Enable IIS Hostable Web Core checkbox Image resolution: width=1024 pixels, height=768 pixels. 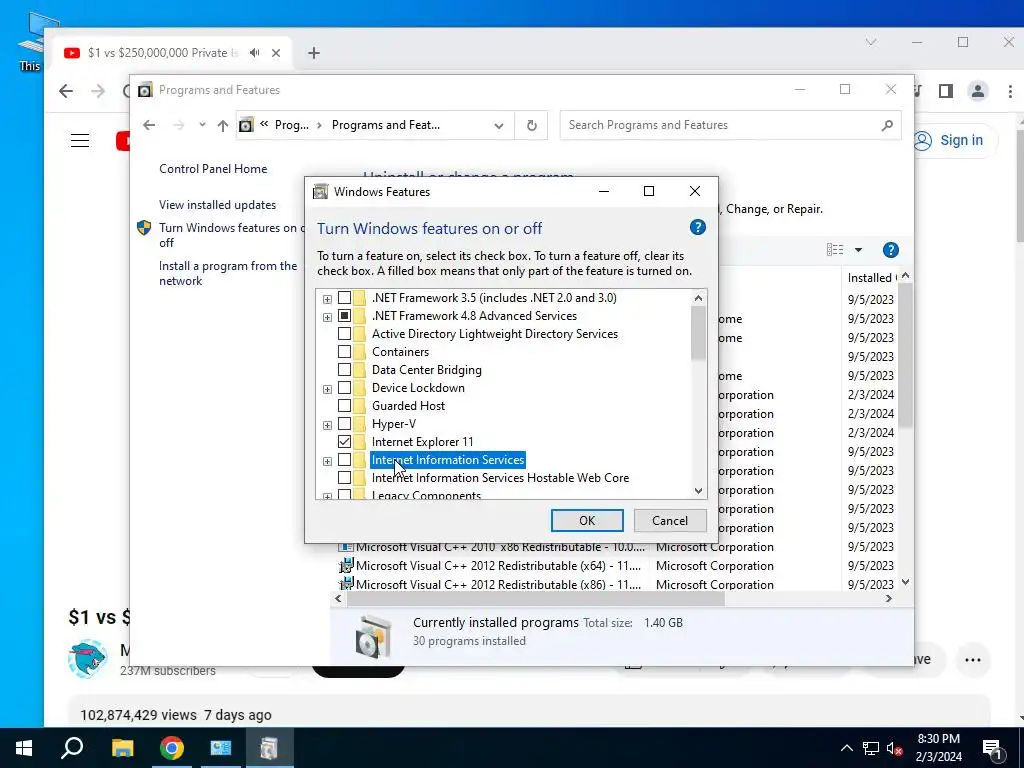pyautogui.click(x=344, y=478)
